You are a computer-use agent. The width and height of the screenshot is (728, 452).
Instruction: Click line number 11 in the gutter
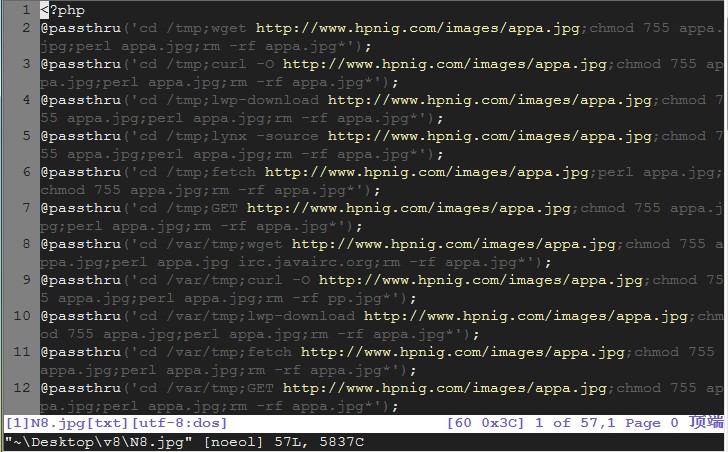(x=22, y=352)
